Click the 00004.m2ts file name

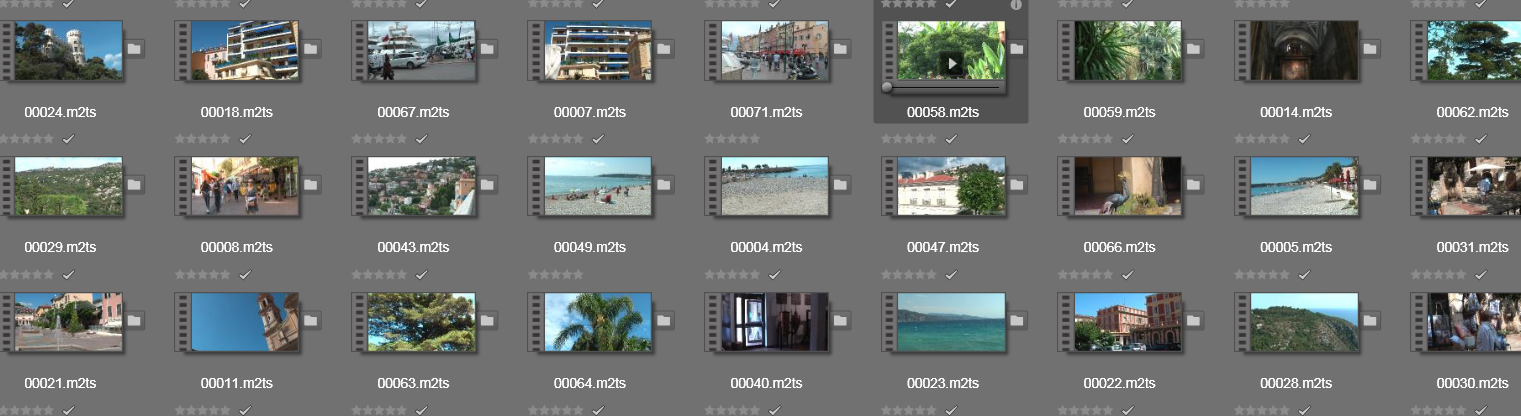tap(766, 247)
